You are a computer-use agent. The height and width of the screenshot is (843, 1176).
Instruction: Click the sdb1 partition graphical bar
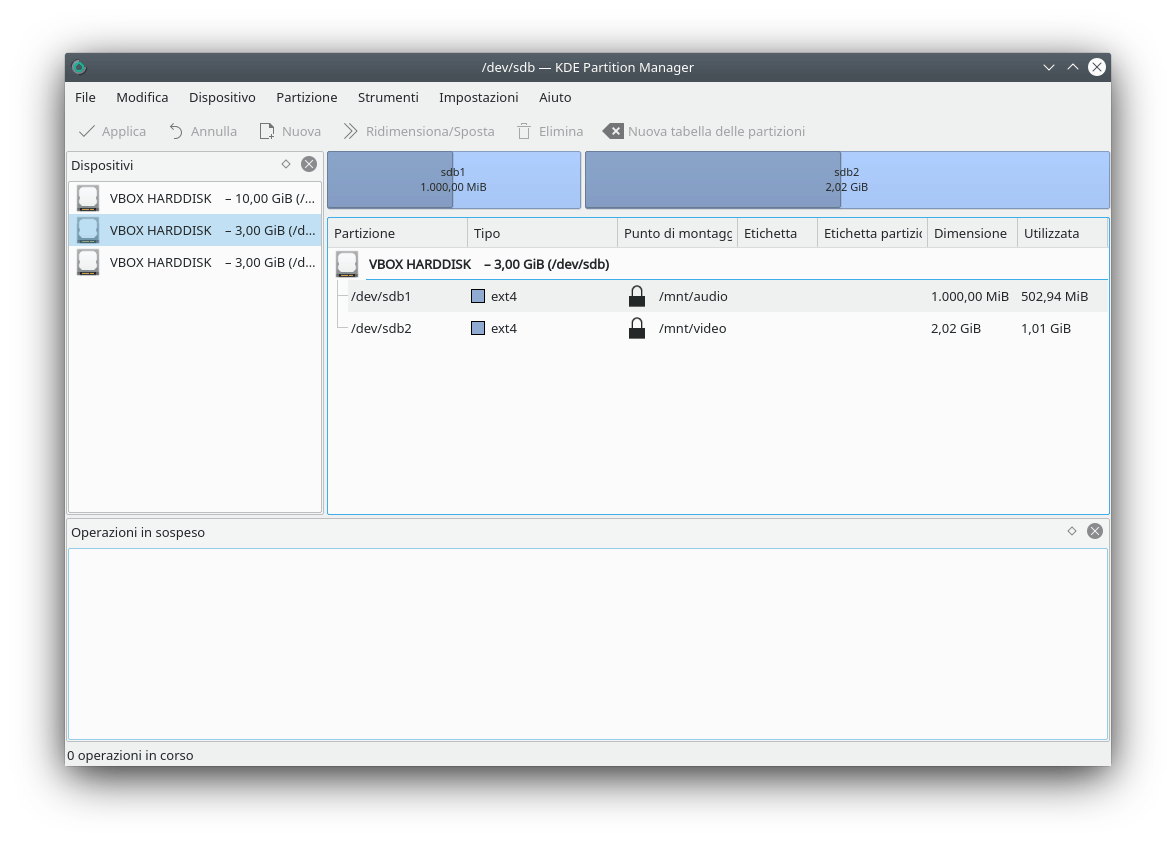pos(453,180)
